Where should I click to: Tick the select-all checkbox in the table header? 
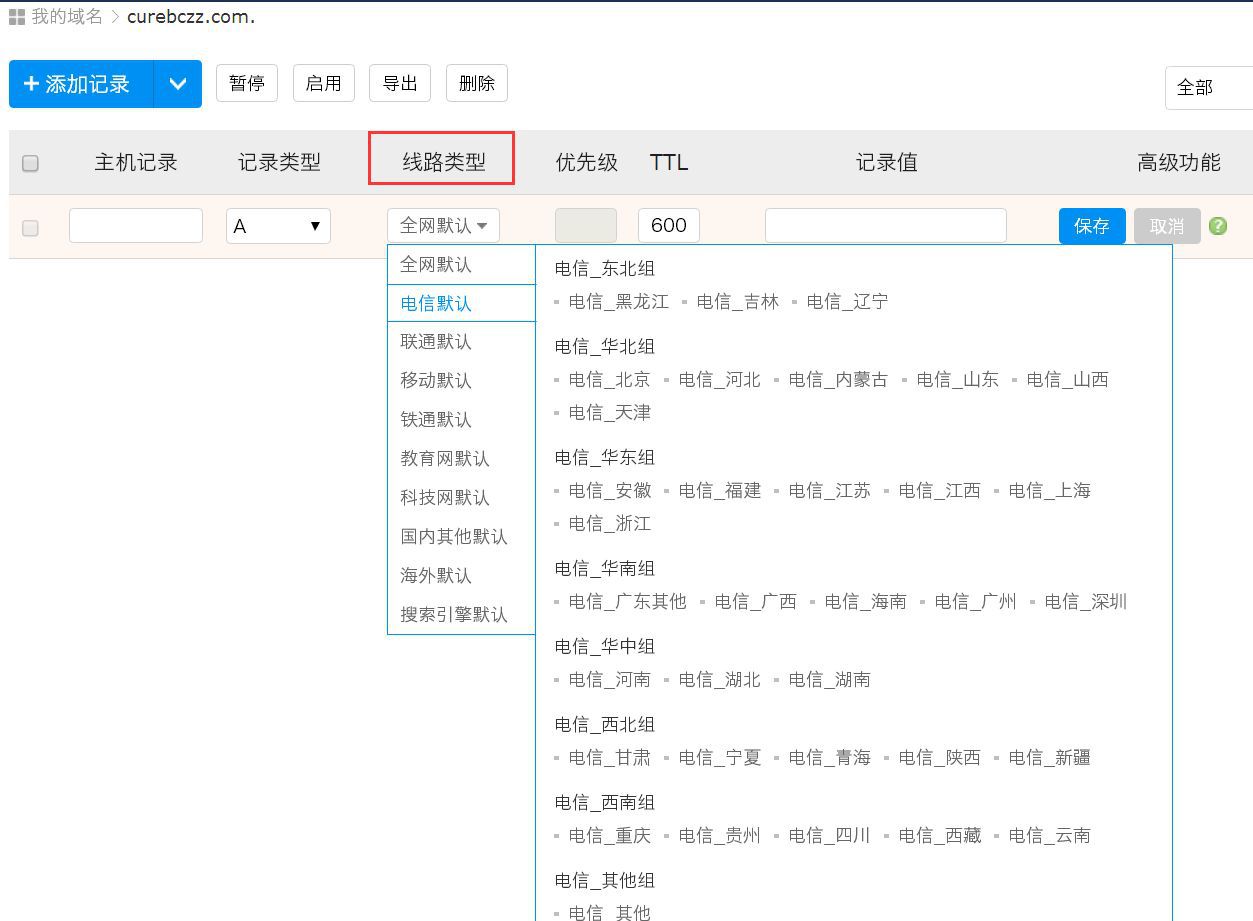[x=30, y=163]
